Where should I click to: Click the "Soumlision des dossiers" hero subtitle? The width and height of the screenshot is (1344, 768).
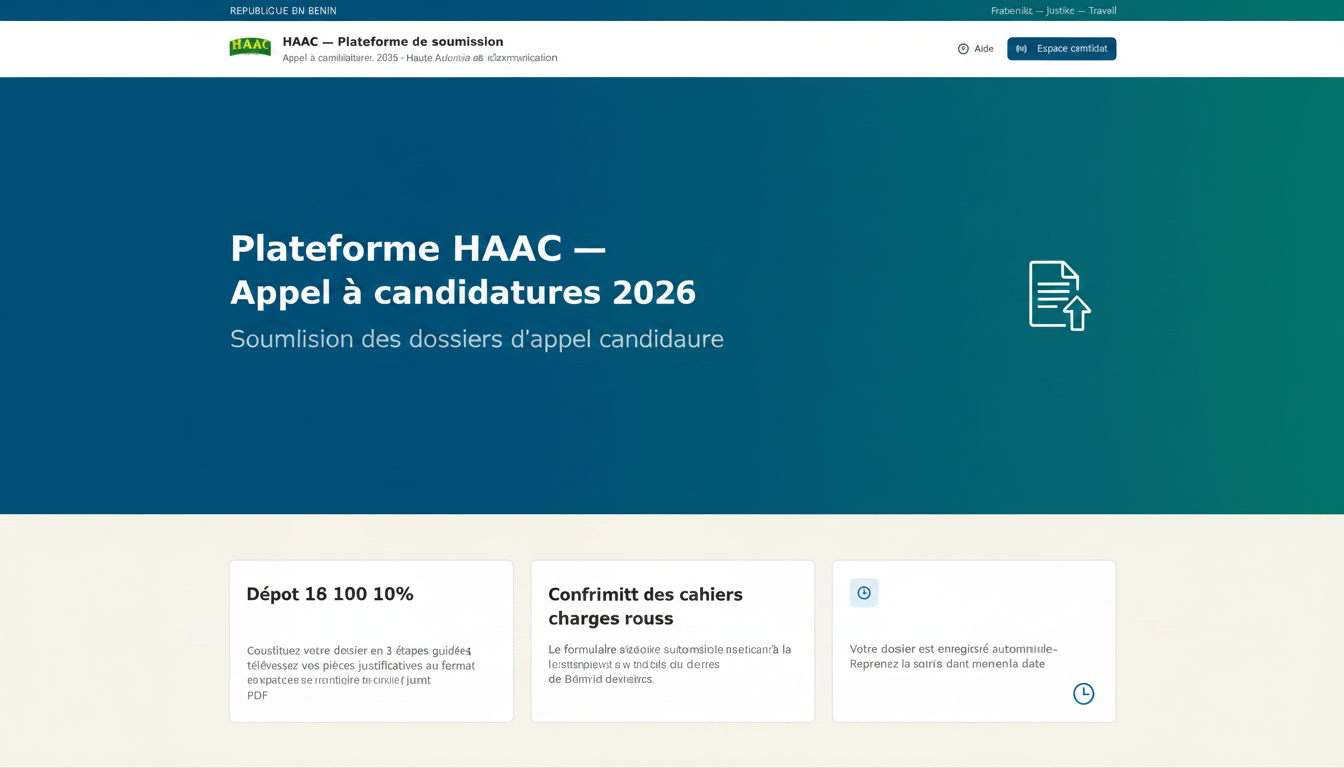(x=477, y=339)
